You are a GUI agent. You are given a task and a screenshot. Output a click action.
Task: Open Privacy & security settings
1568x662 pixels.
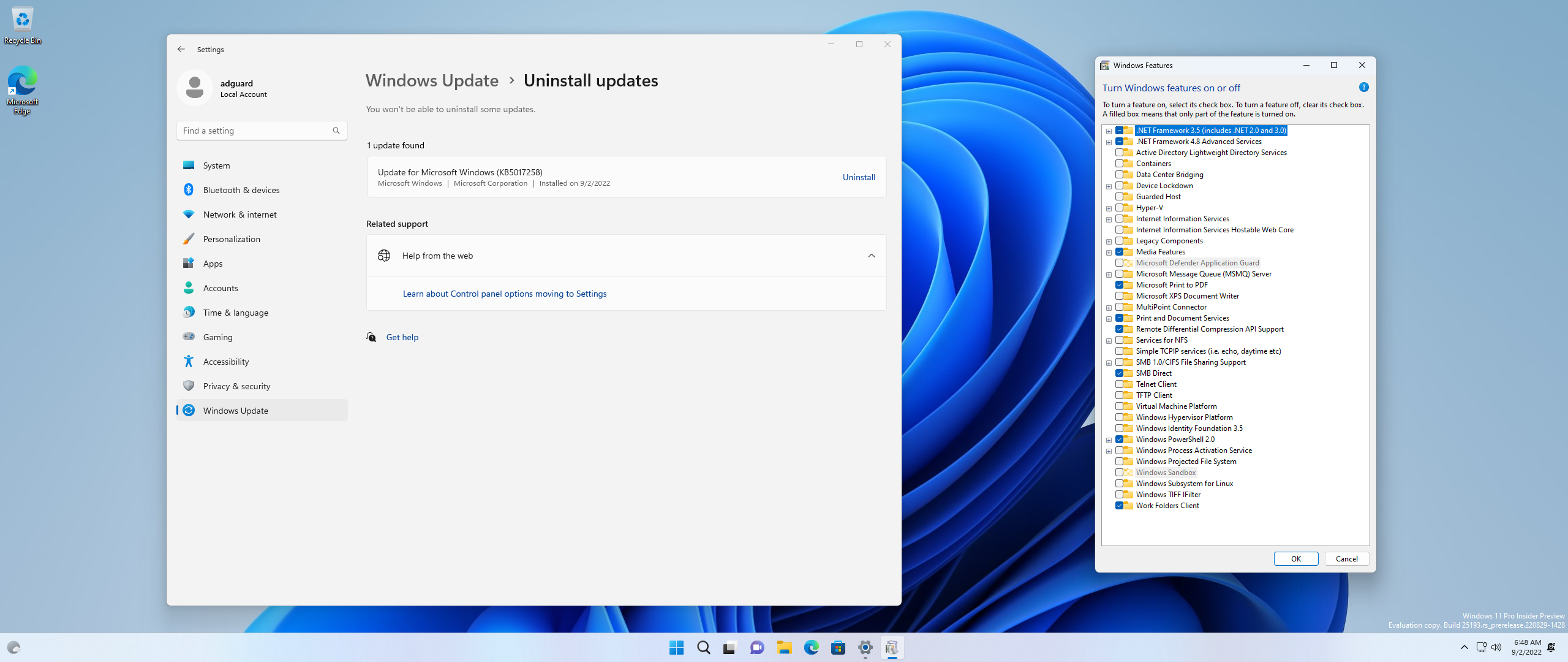pos(262,386)
